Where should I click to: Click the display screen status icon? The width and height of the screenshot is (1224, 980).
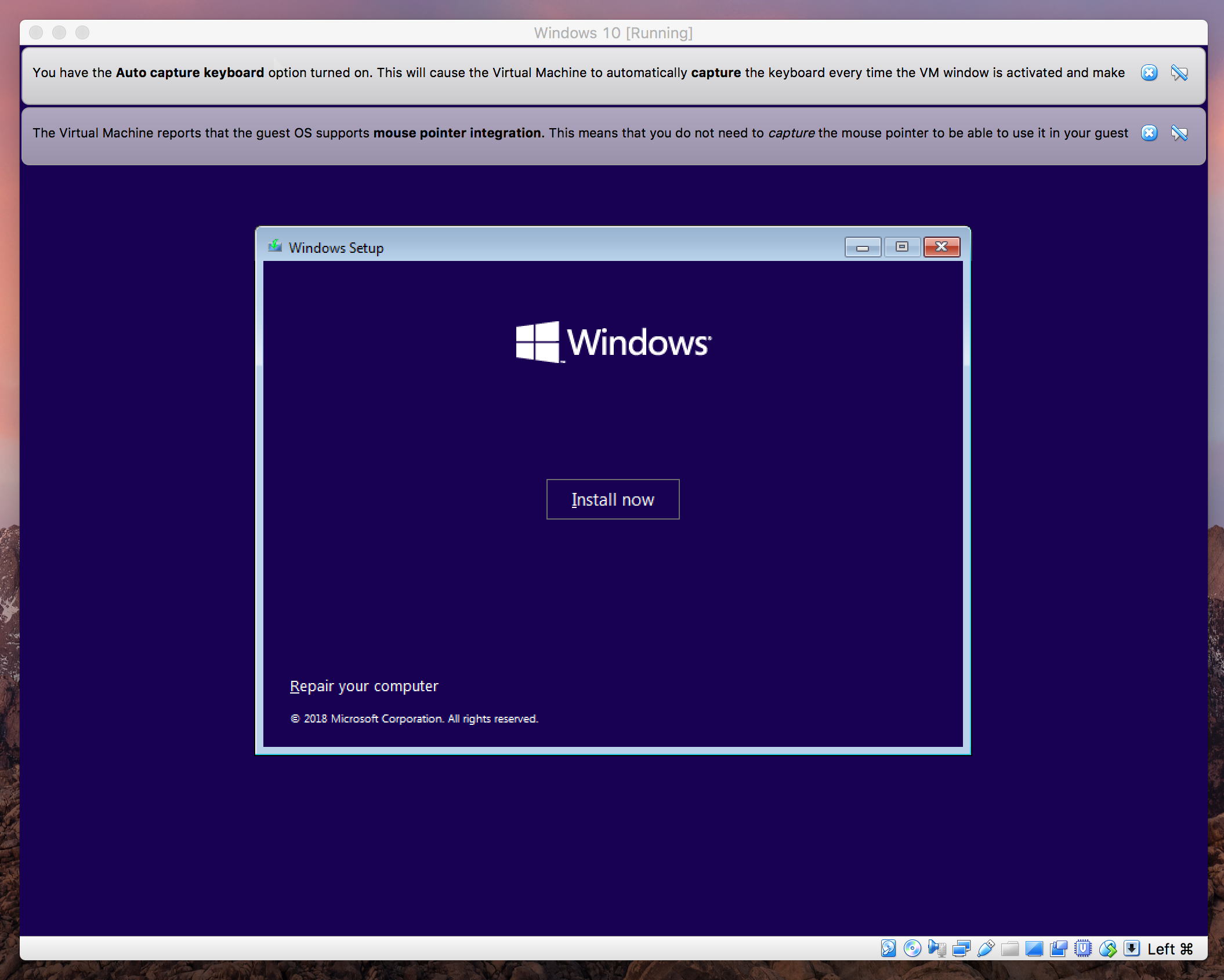coord(1034,949)
